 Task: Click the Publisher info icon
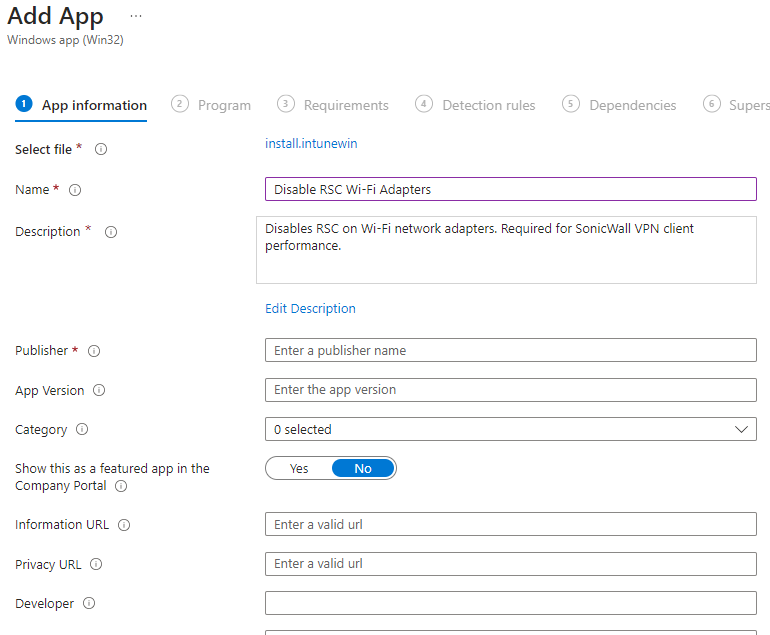(x=94, y=351)
